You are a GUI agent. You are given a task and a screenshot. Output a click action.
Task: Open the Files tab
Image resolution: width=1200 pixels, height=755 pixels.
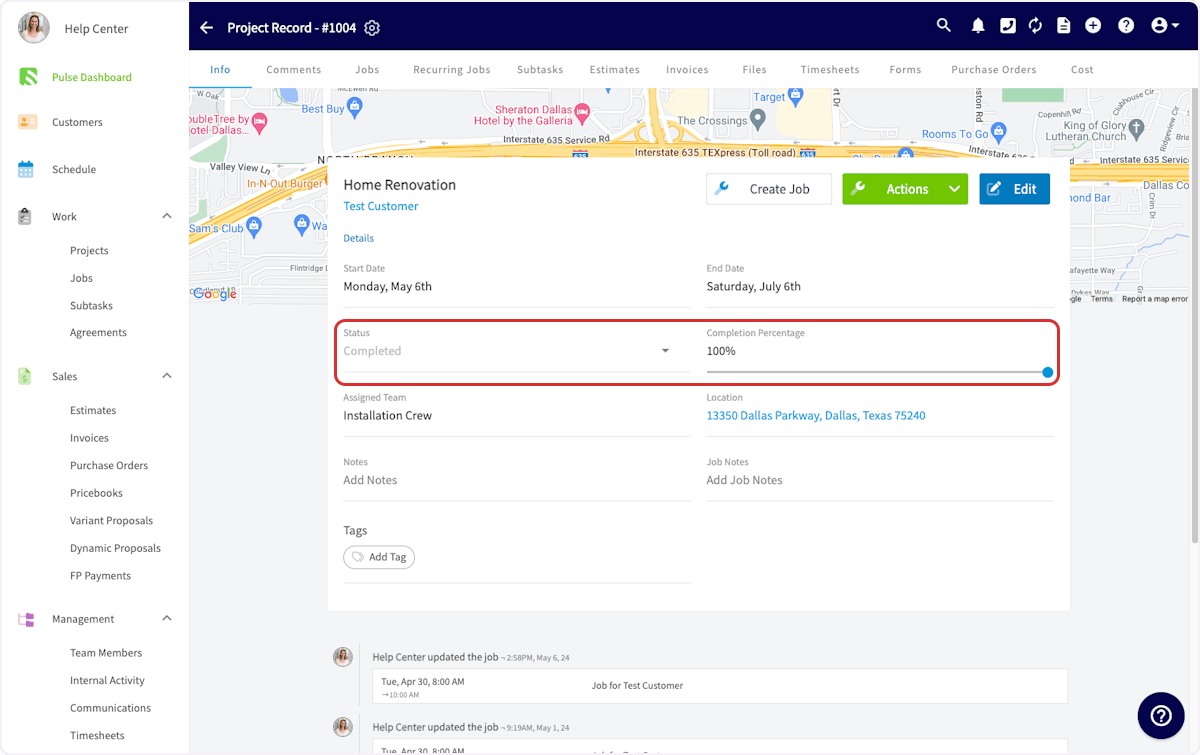755,70
